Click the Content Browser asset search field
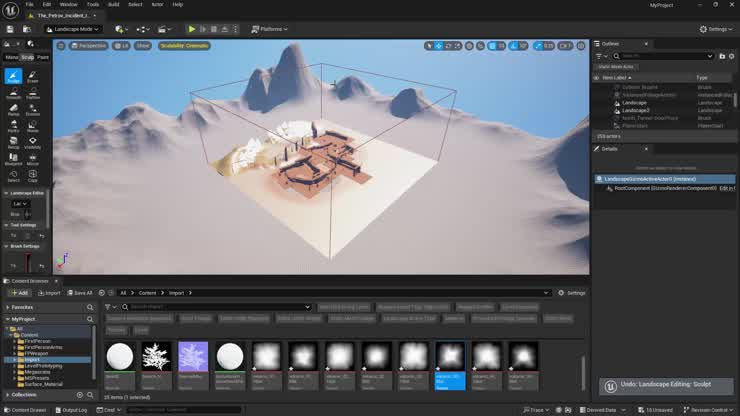 pos(217,307)
